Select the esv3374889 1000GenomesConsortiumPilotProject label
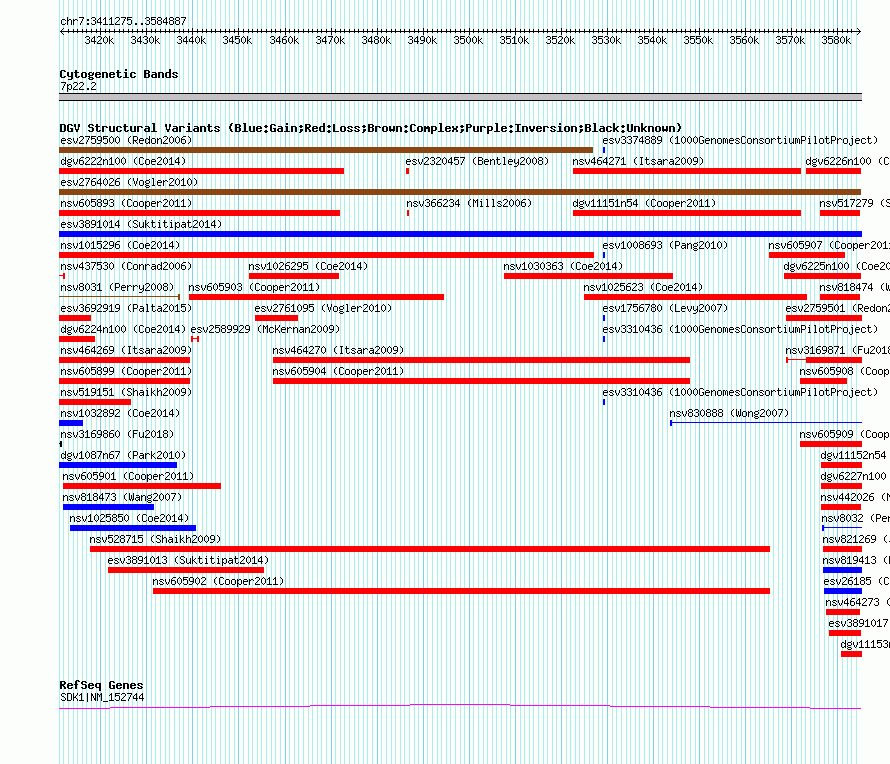 740,140
